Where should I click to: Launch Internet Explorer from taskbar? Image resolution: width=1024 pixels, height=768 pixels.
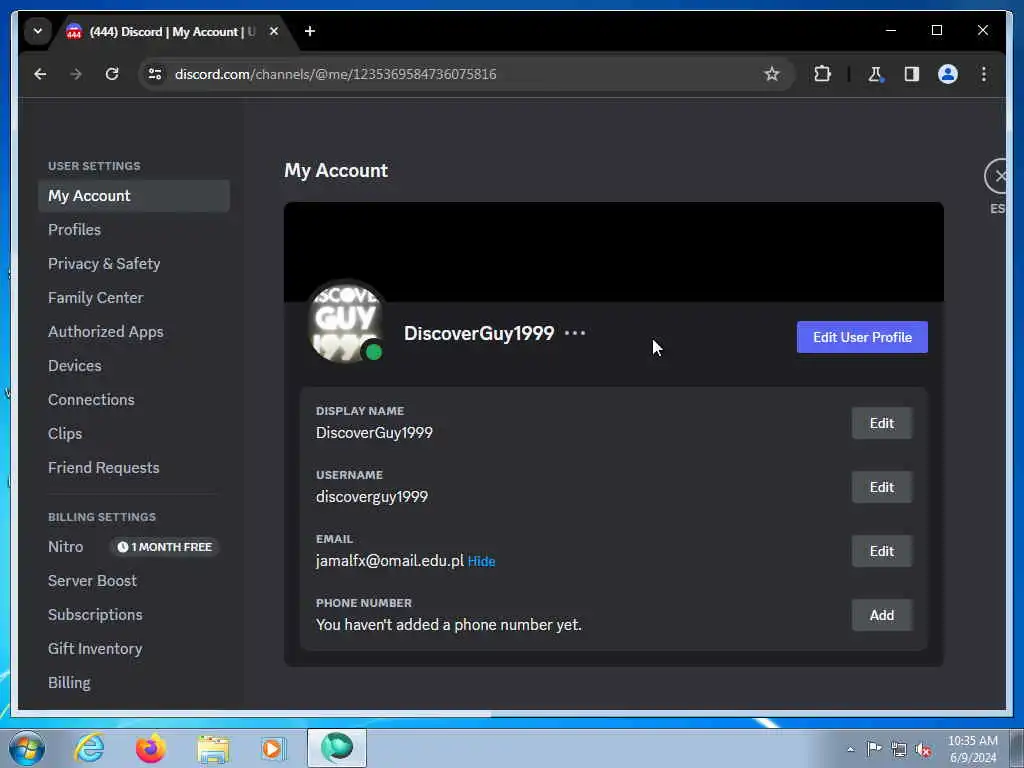pos(89,748)
